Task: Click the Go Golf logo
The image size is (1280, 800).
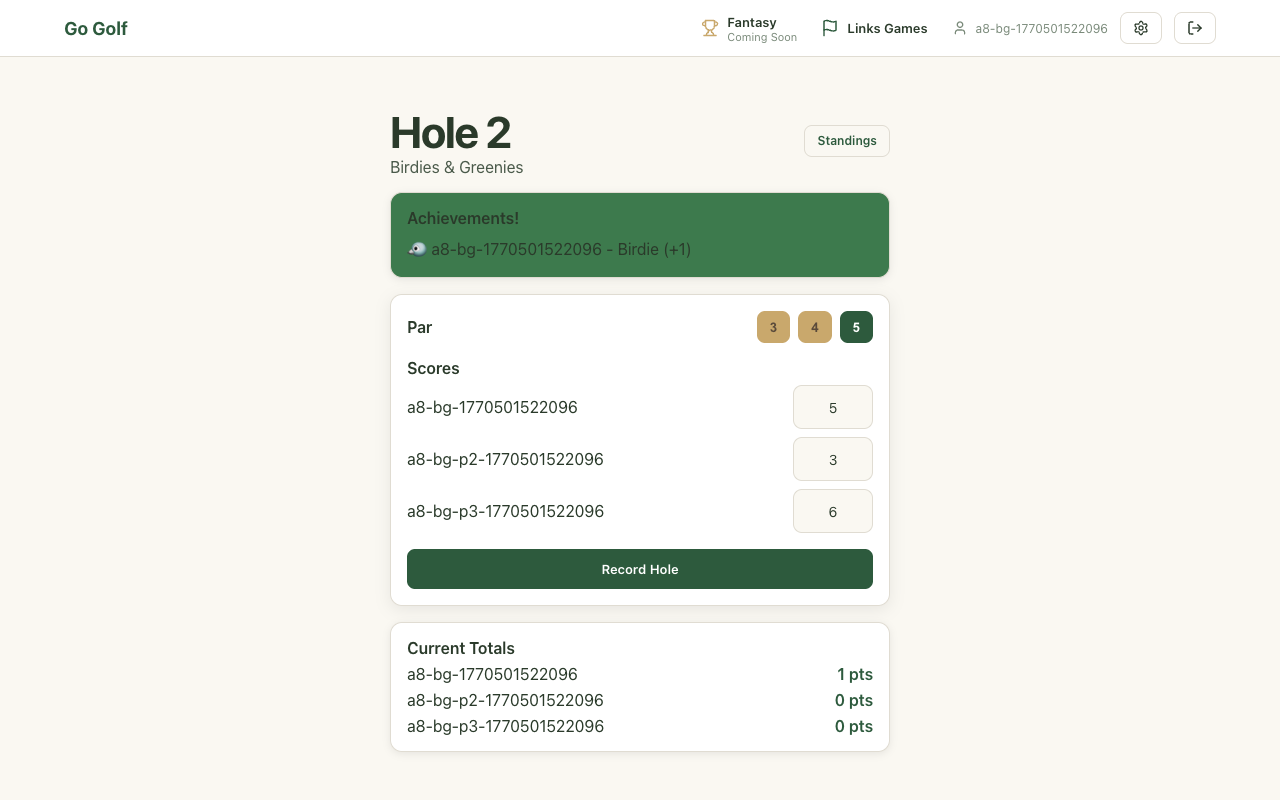Action: coord(96,29)
